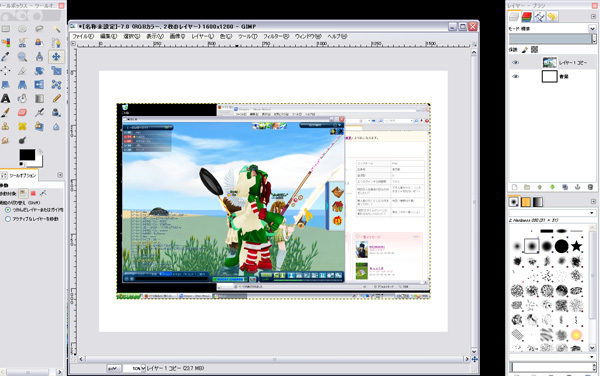This screenshot has height=376, width=600.
Task: Select the Airbrush tool
Action: 39,112
